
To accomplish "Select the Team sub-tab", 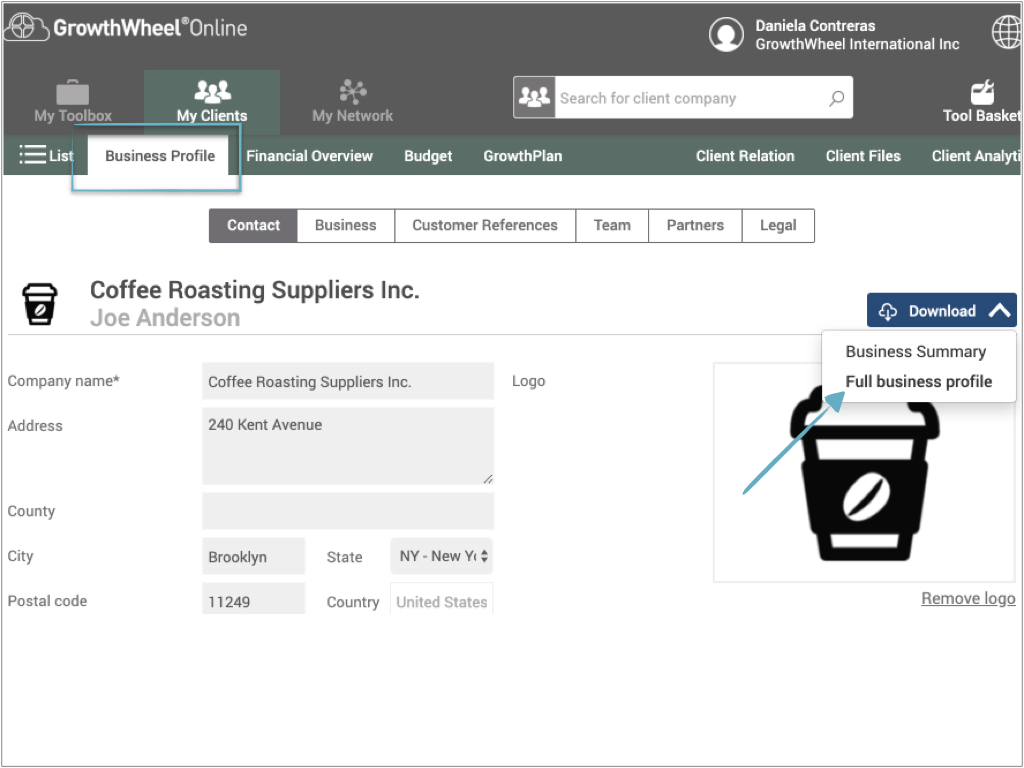I will point(612,225).
